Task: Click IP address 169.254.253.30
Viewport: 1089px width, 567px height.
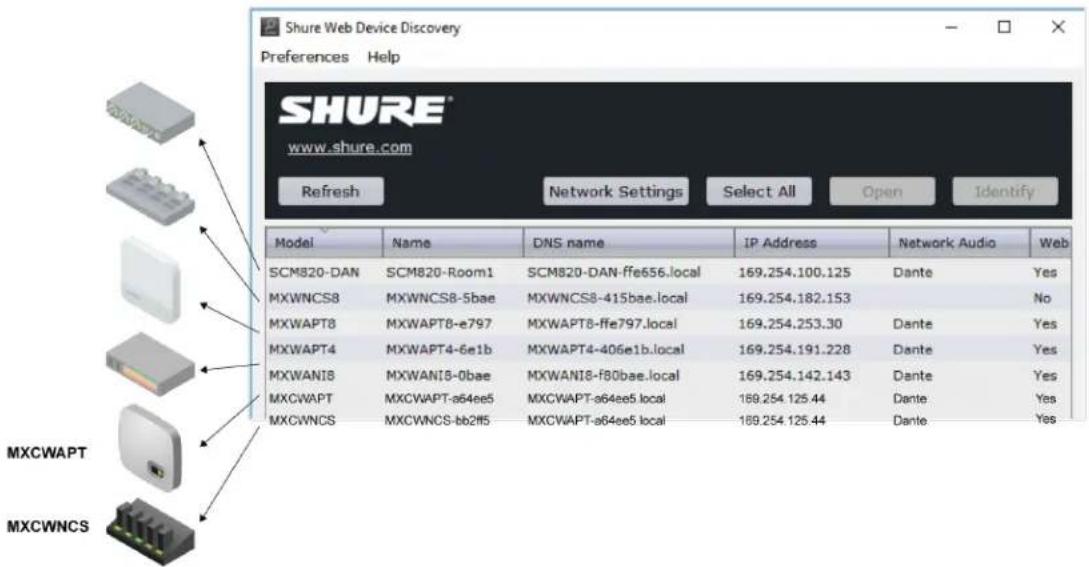Action: pos(790,324)
